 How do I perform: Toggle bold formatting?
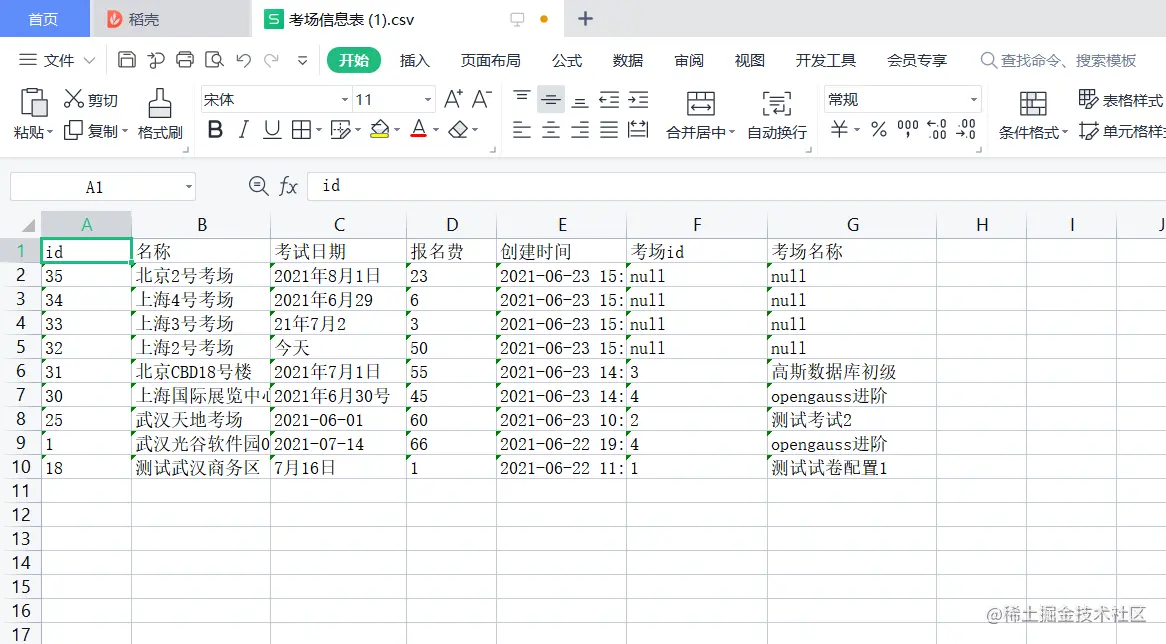coord(216,130)
